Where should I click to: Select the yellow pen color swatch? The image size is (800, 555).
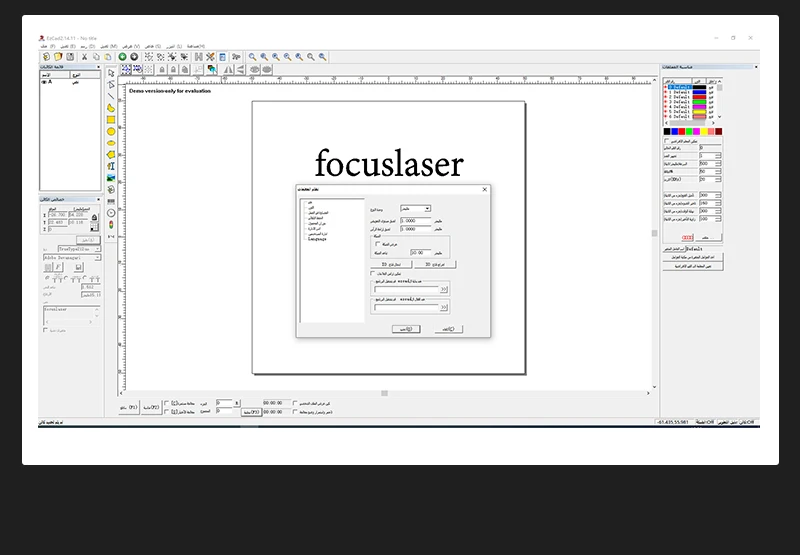[x=704, y=132]
